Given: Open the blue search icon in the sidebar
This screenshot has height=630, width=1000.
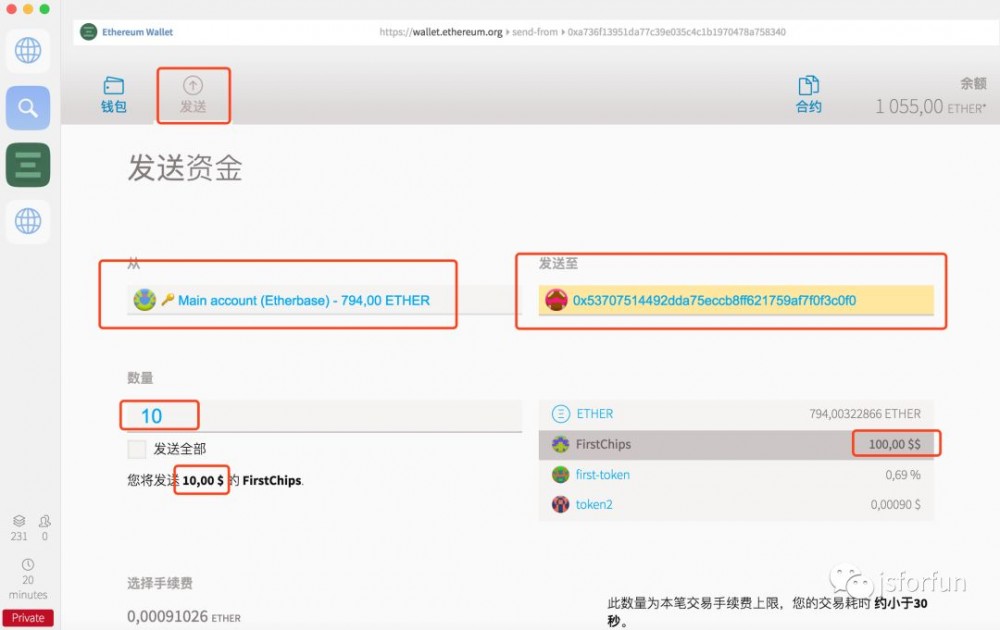Looking at the screenshot, I should click(x=27, y=107).
